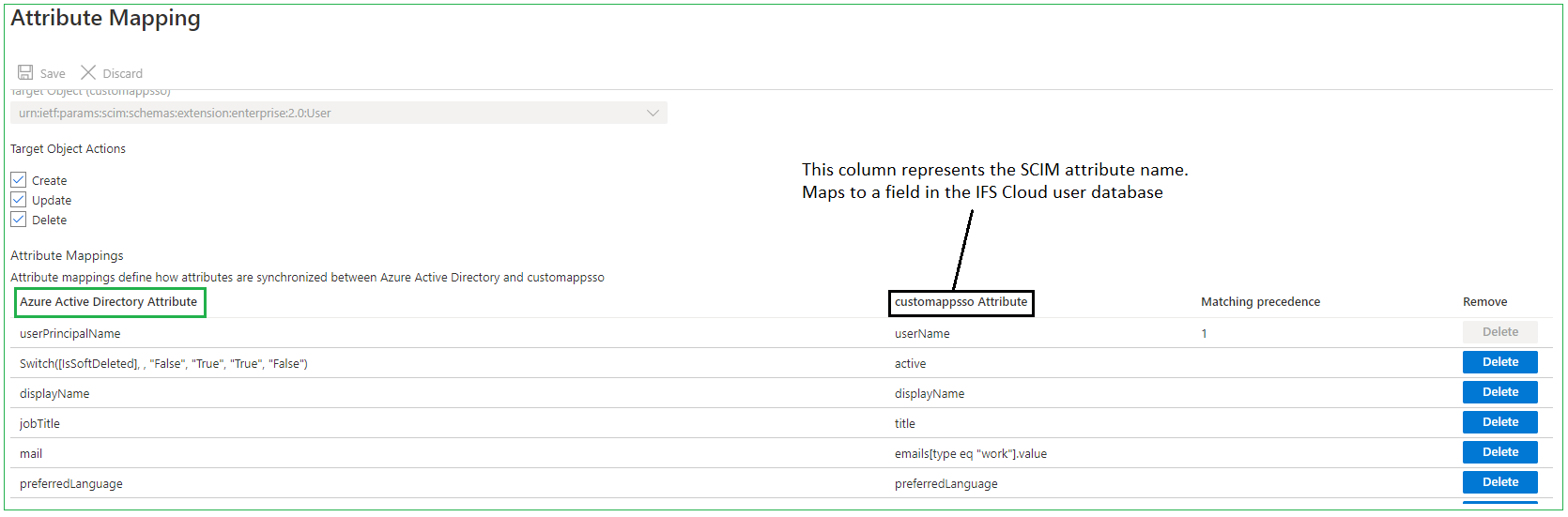Uncheck the Delete target action checkbox

pyautogui.click(x=19, y=219)
